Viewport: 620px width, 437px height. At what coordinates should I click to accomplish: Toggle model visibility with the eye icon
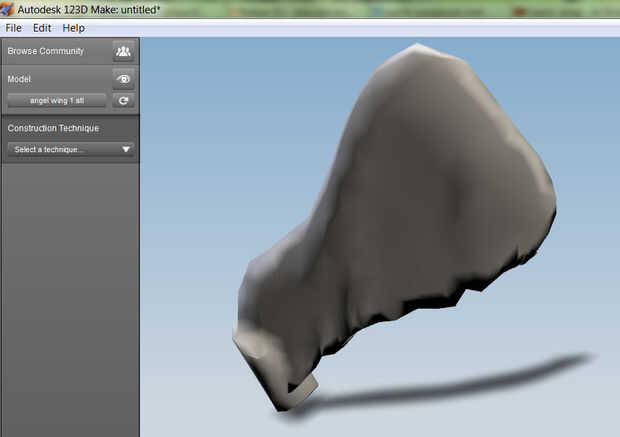123,79
